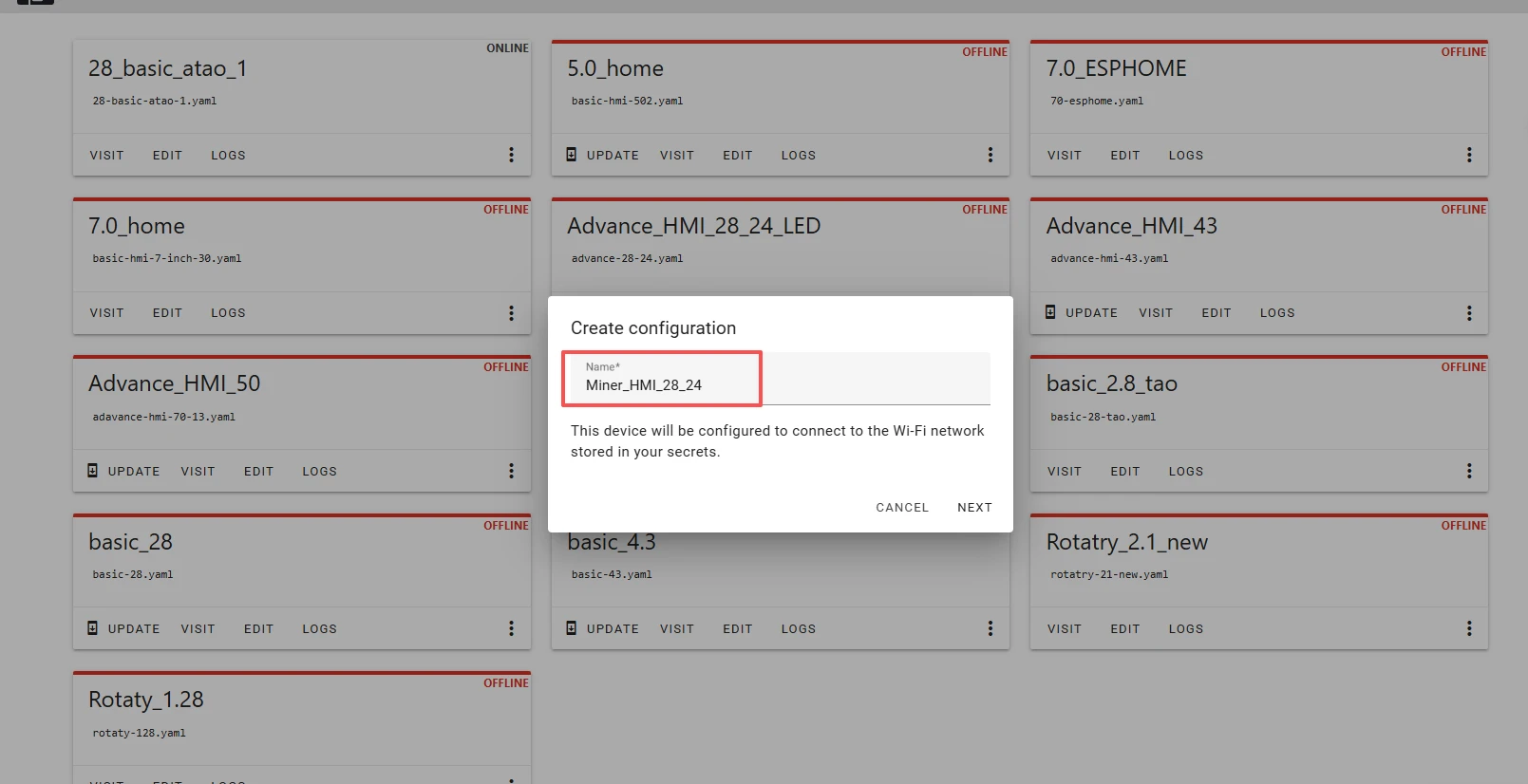
Task: Click UPDATE on the Advance_HMI_43 card
Action: [1091, 313]
